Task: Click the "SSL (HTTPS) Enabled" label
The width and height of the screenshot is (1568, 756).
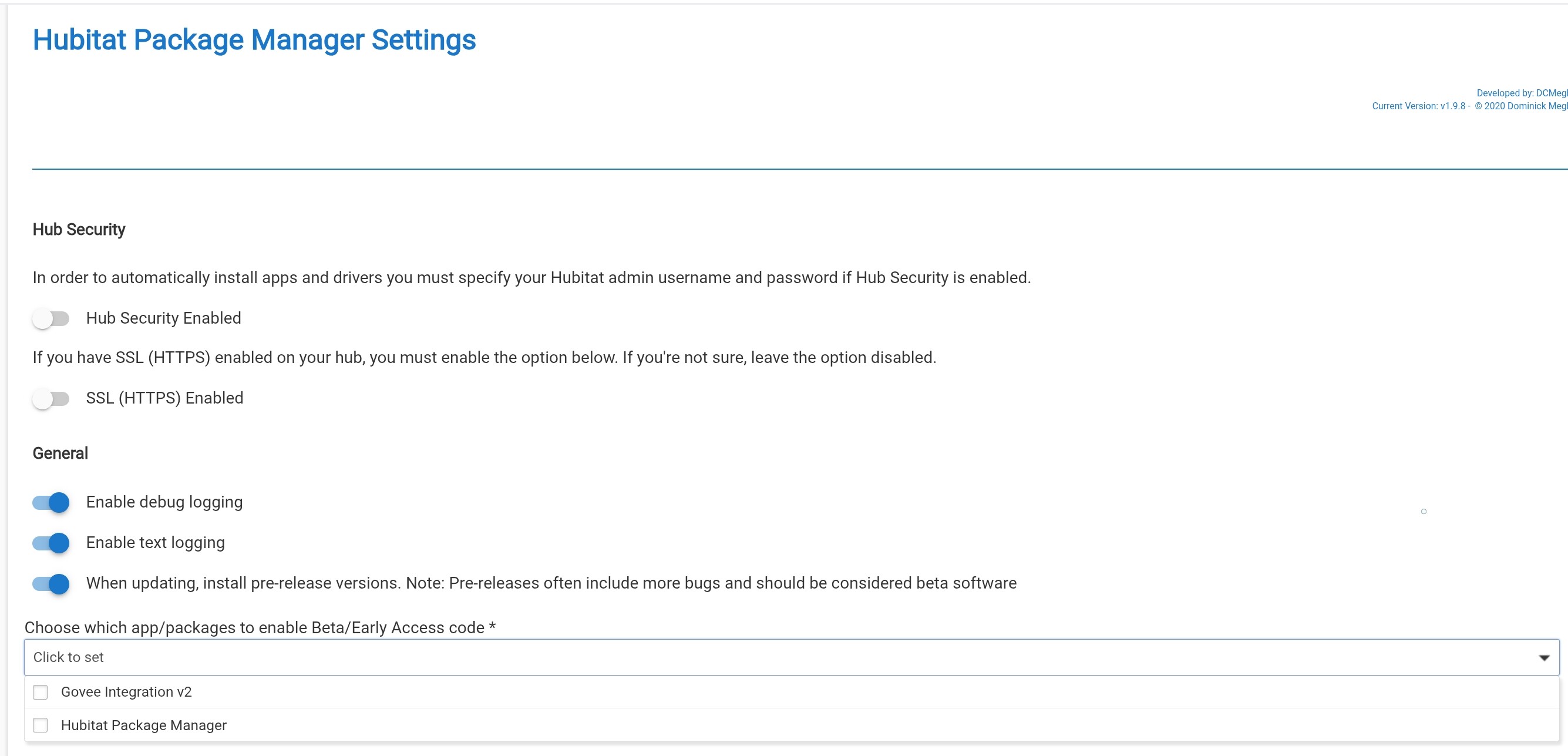Action: 164,398
